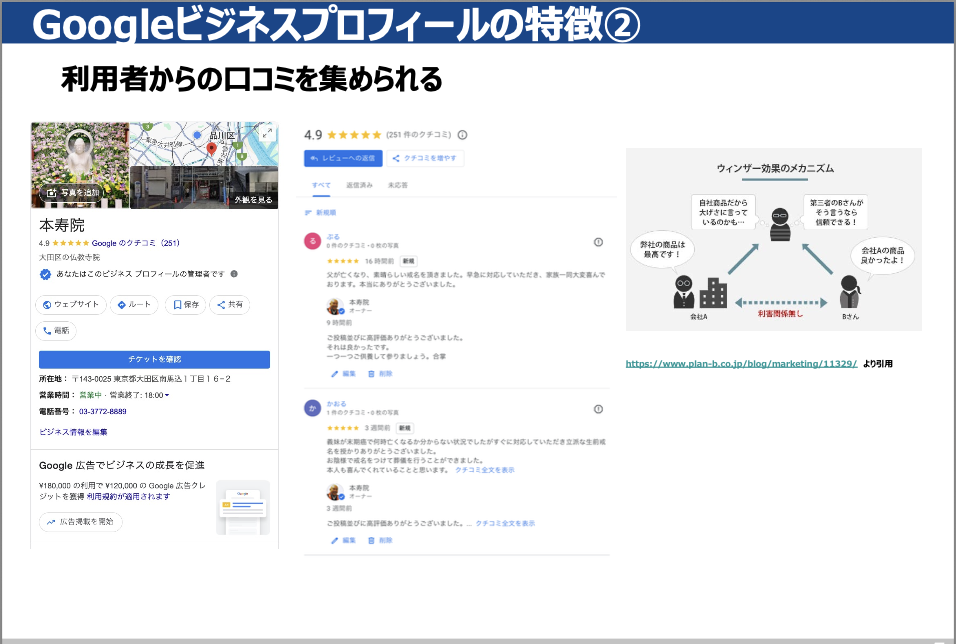
Task: Open reviewer name ぷる link
Action: [333, 237]
